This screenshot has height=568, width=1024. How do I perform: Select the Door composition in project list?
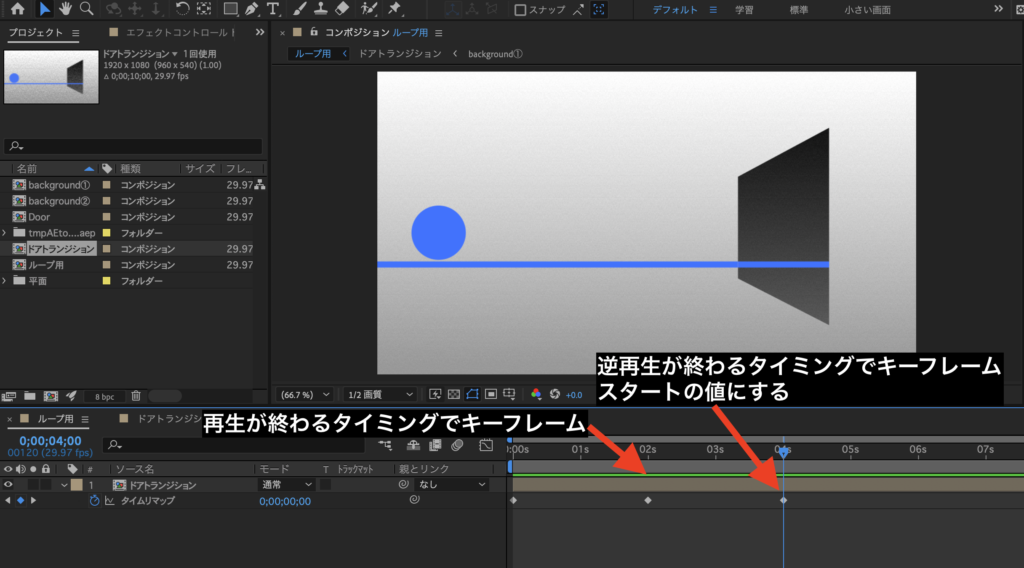click(x=39, y=217)
